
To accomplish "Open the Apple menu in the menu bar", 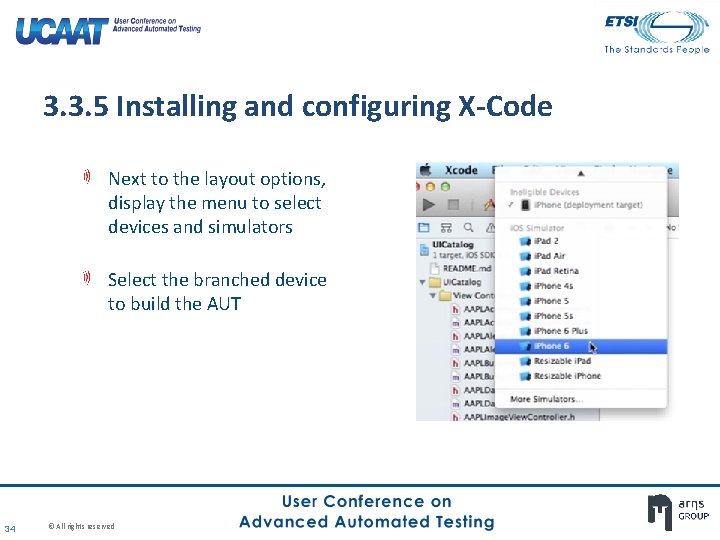I will pyautogui.click(x=426, y=170).
